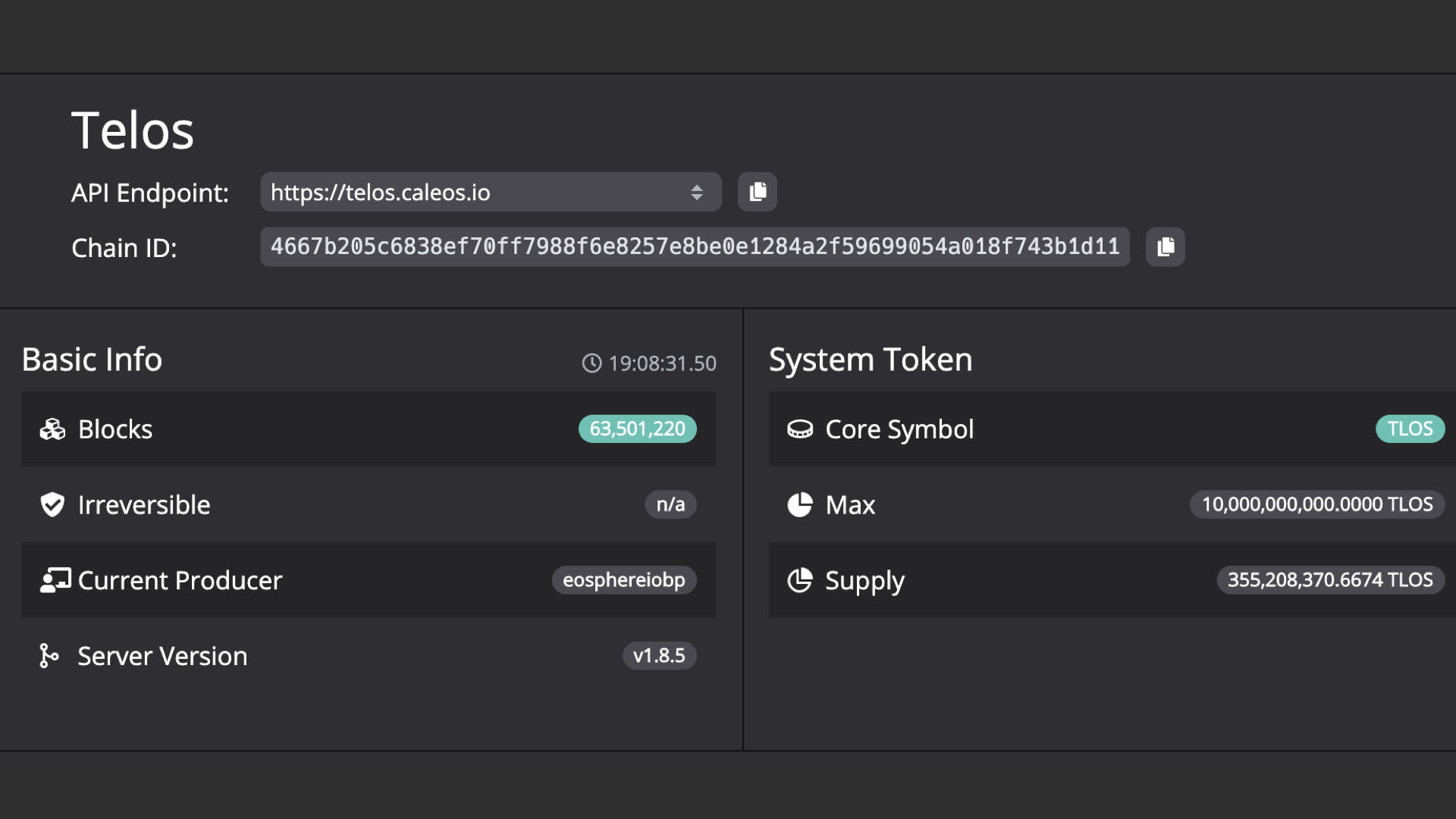The image size is (1456, 819).
Task: Click the Max pie chart icon
Action: pyautogui.click(x=800, y=504)
